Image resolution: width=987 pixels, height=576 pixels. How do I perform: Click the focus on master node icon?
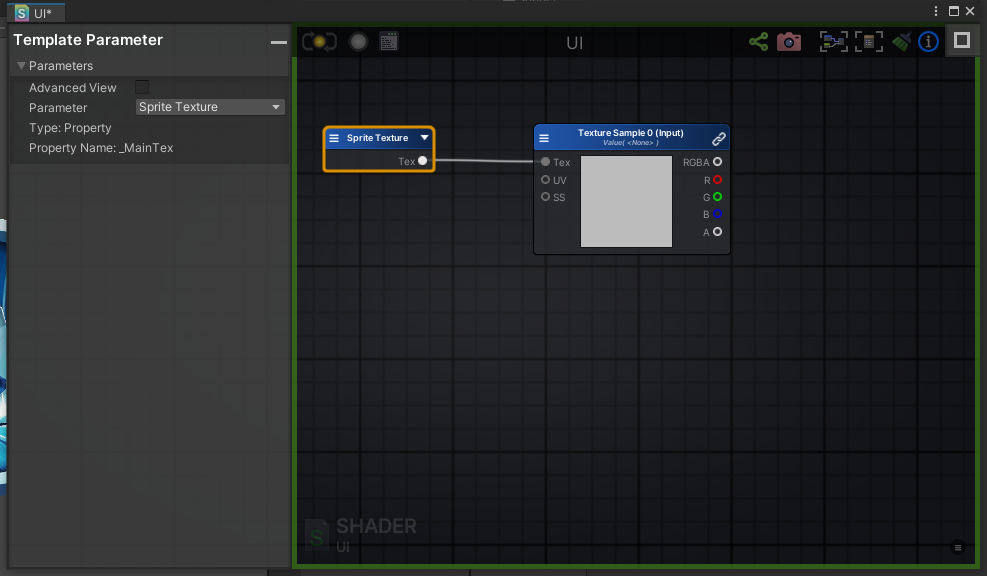(869, 42)
